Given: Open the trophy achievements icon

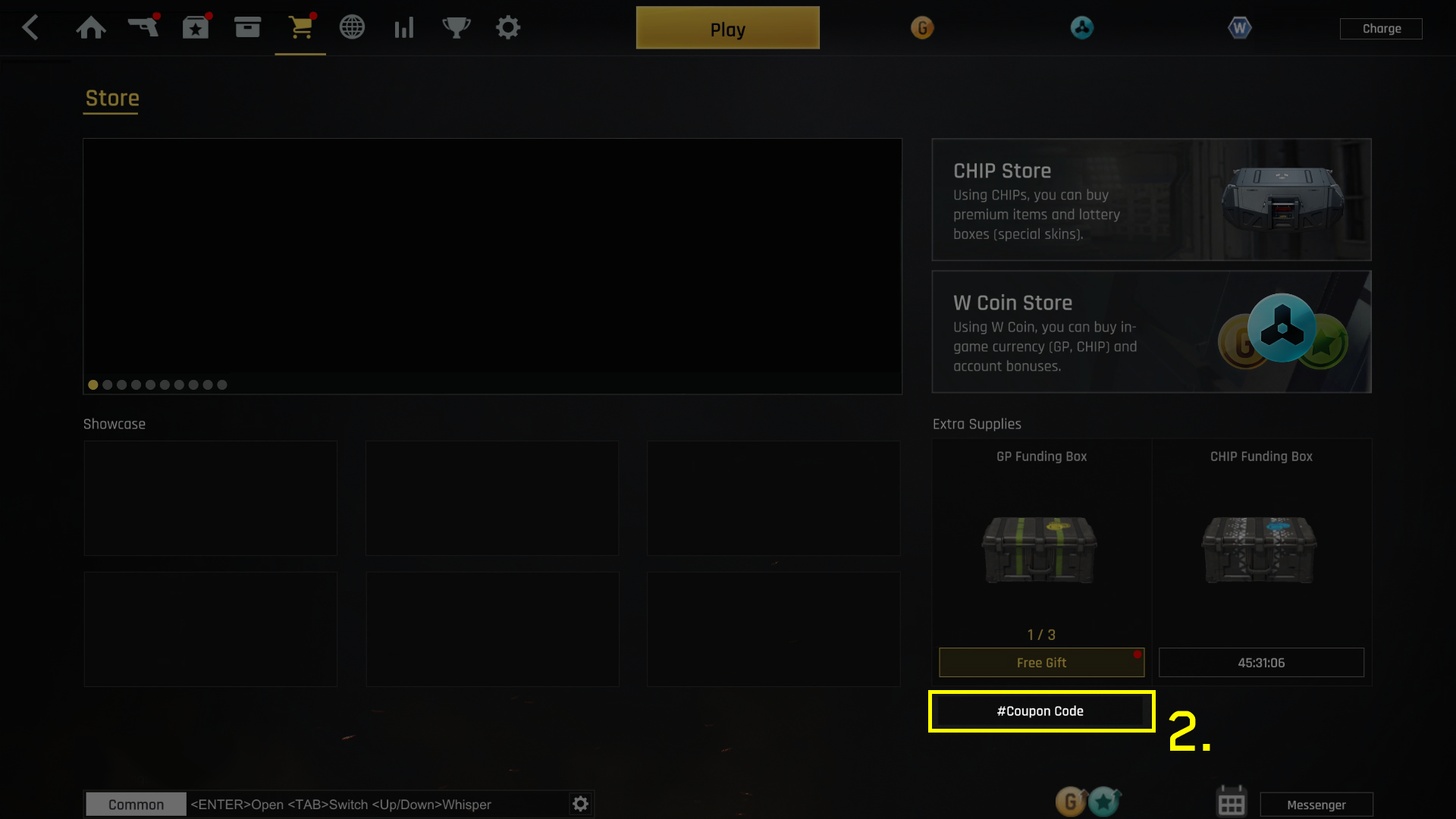Looking at the screenshot, I should [457, 28].
